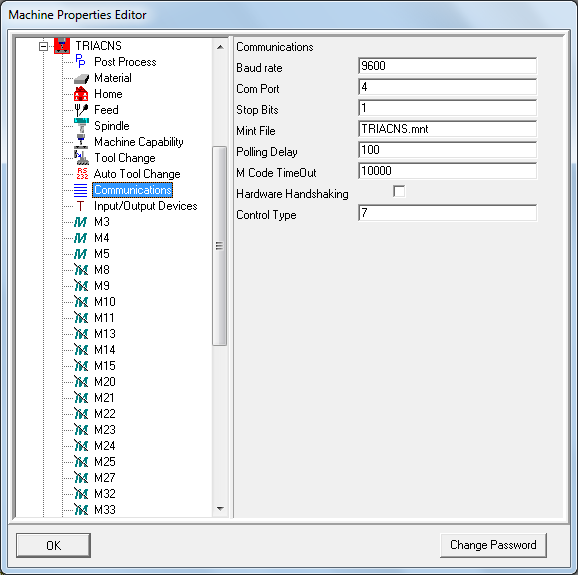Select Auto Tool Change in the tree
578x575 pixels.
[x=137, y=174]
